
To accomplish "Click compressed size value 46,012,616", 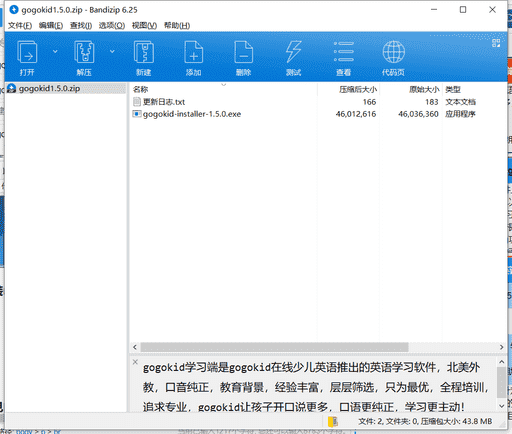I will click(x=356, y=114).
